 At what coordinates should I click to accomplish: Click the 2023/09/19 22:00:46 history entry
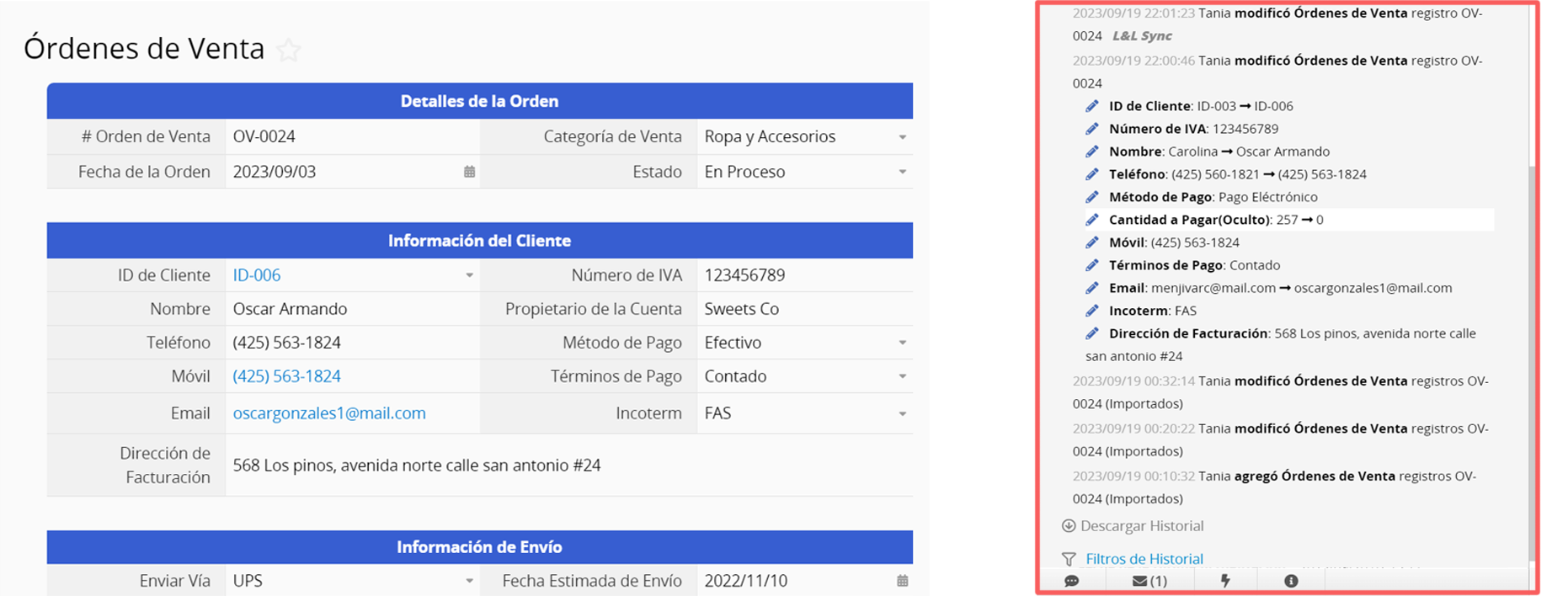point(1278,72)
